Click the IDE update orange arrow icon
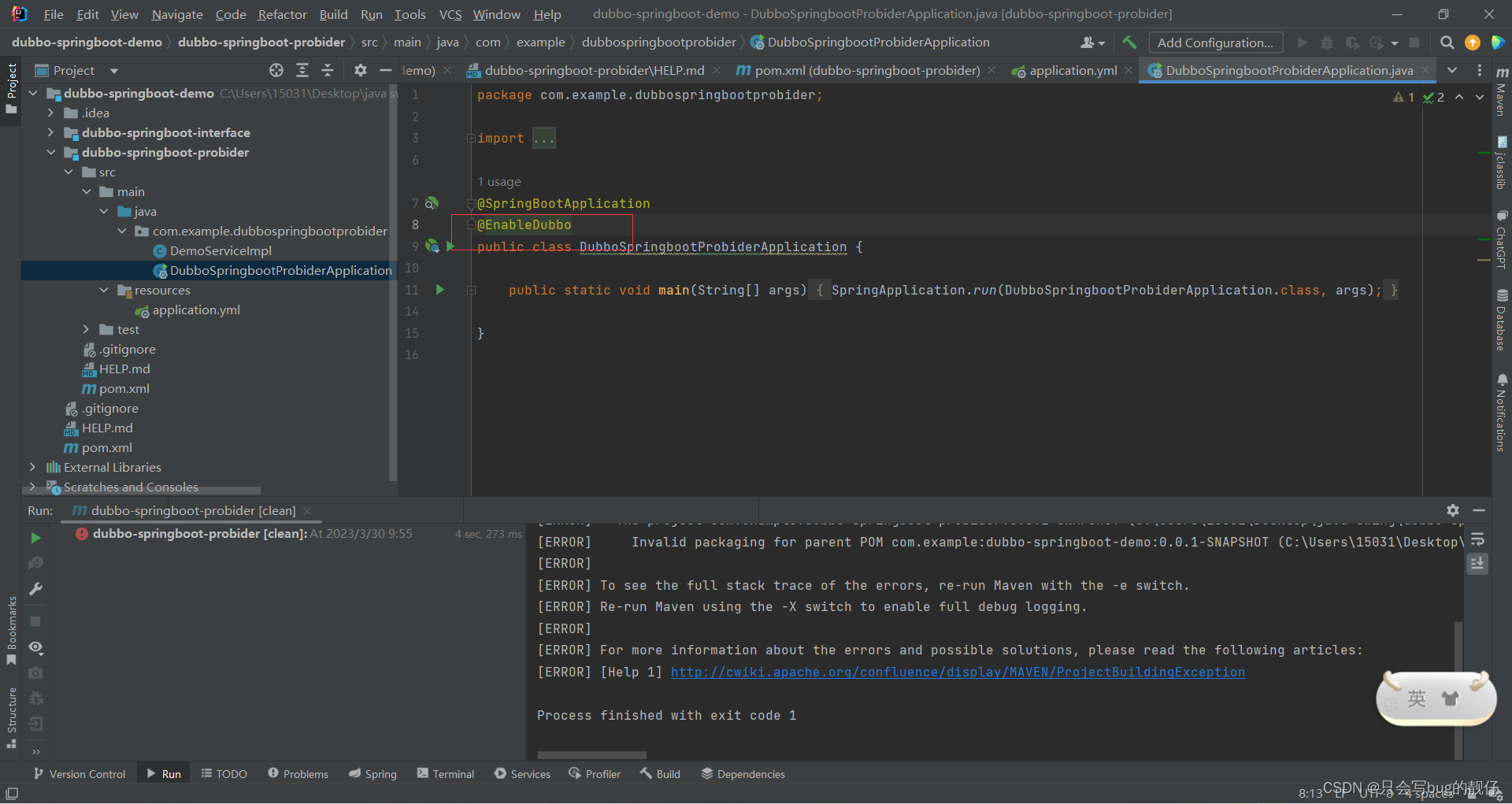 tap(1473, 43)
